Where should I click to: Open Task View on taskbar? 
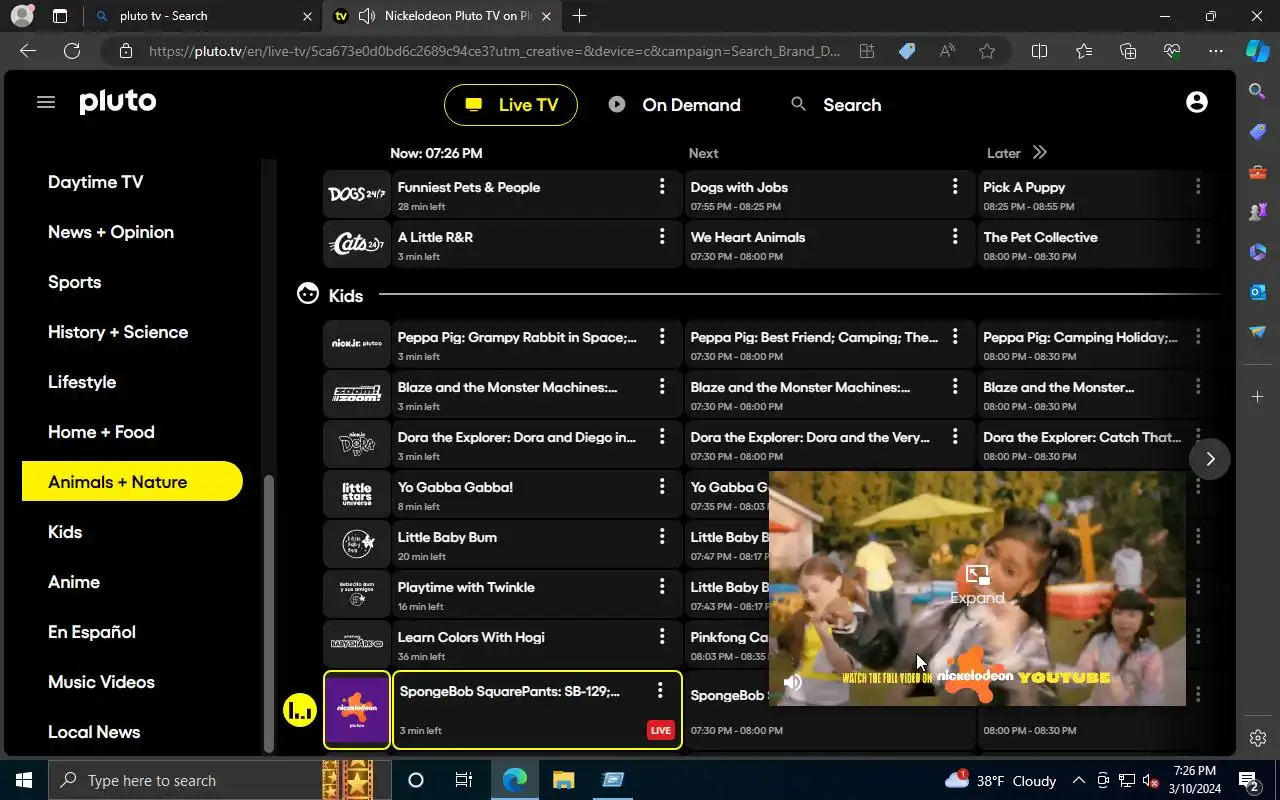click(x=464, y=780)
